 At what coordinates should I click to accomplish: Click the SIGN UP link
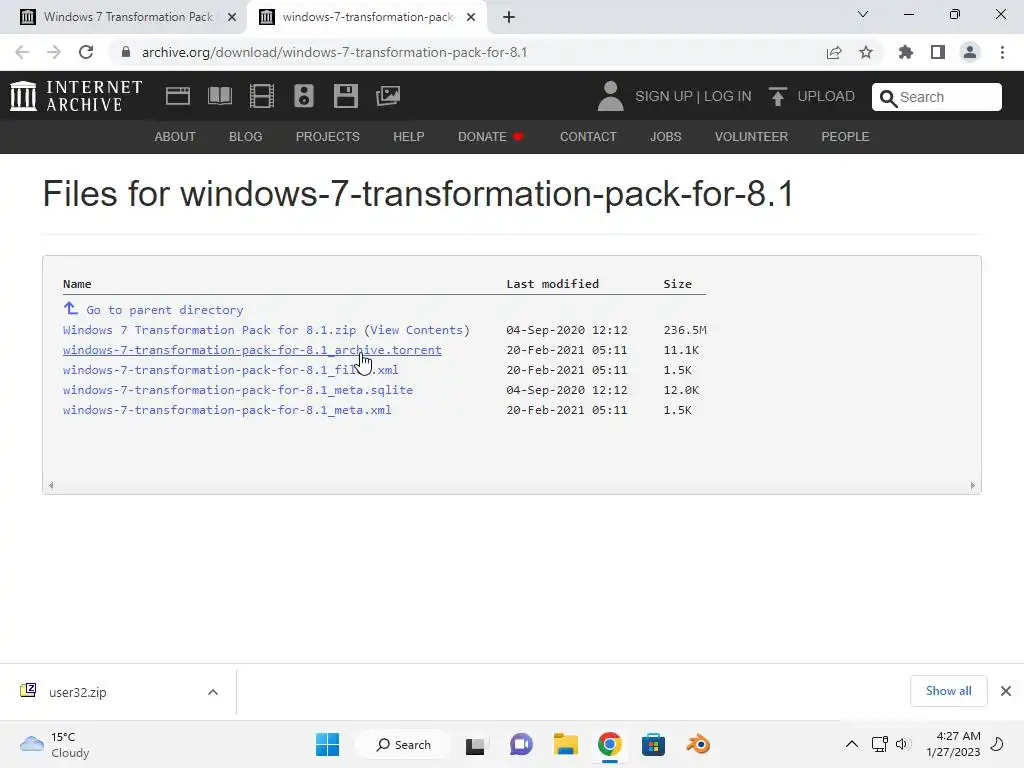coord(664,96)
